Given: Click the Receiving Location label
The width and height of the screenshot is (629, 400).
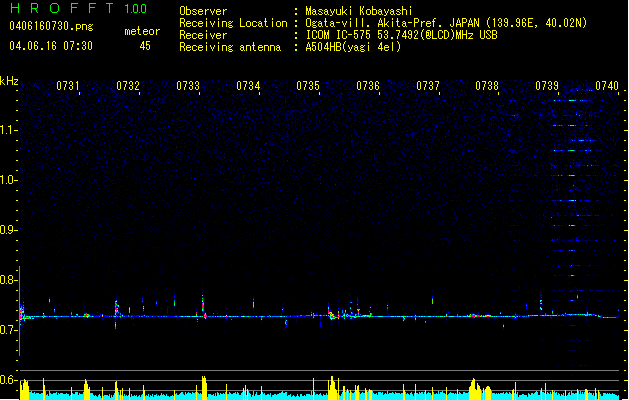Looking at the screenshot, I should 233,23.
